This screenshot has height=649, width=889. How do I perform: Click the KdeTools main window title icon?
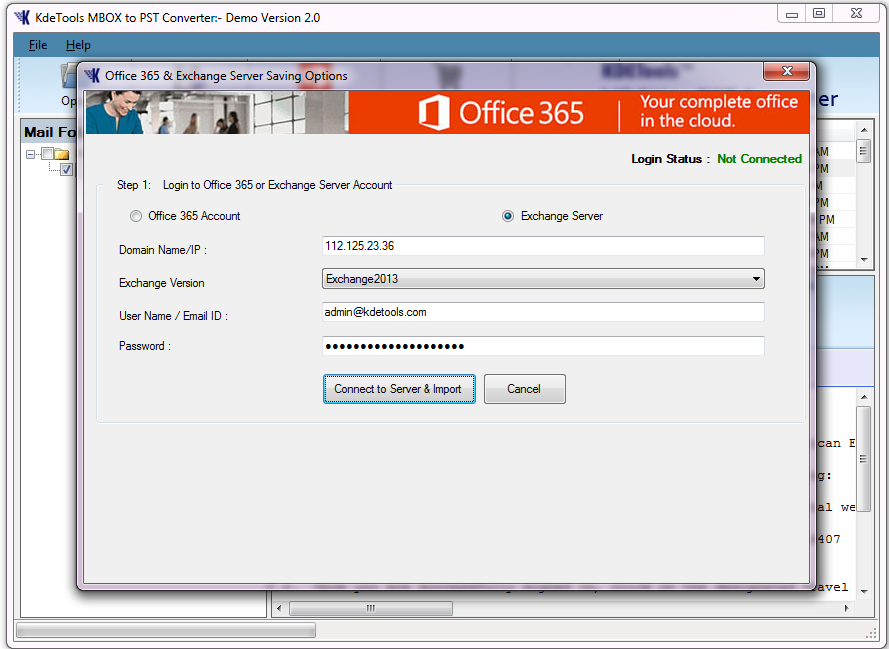pyautogui.click(x=23, y=18)
